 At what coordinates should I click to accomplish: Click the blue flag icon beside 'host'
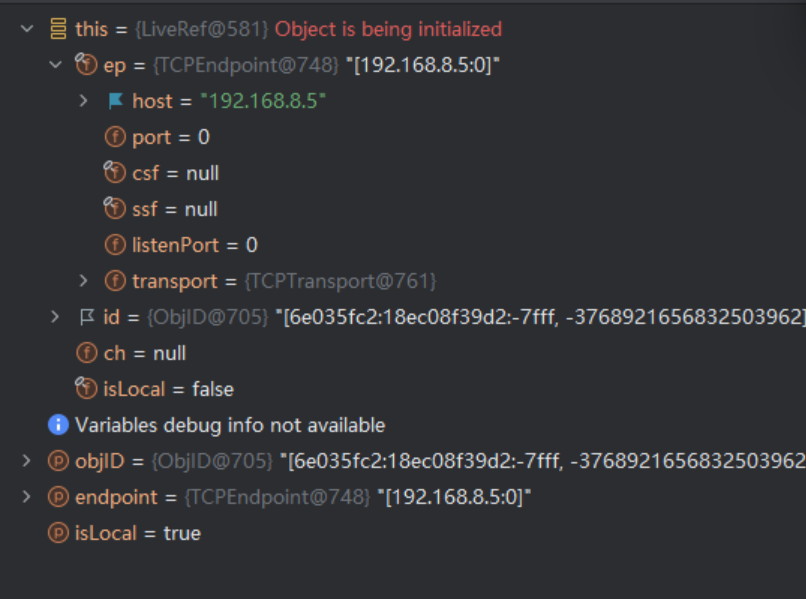pyautogui.click(x=115, y=101)
